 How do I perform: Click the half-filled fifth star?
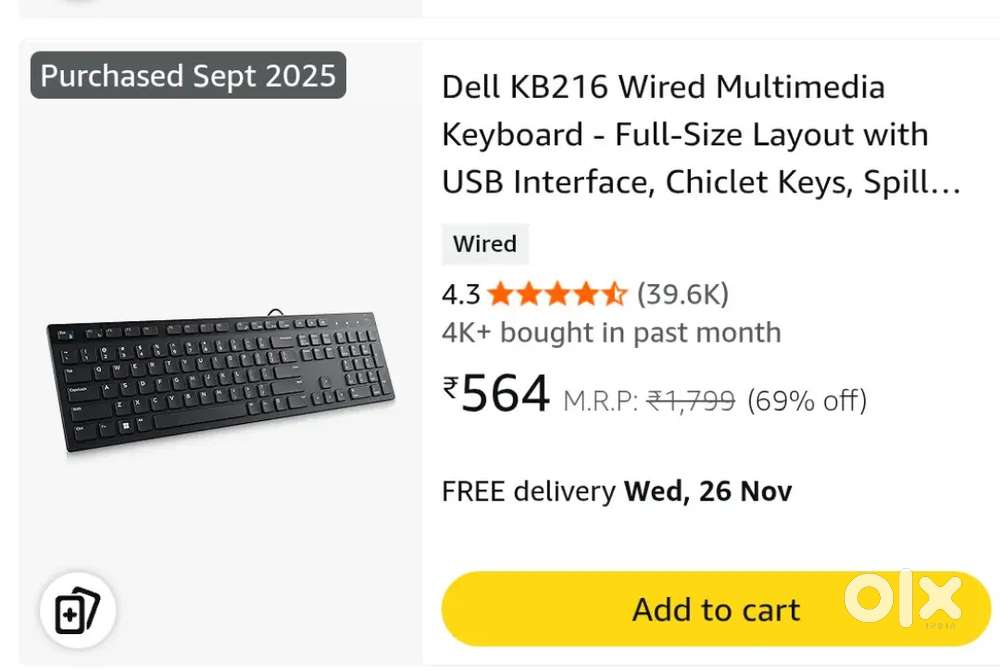[x=617, y=294]
